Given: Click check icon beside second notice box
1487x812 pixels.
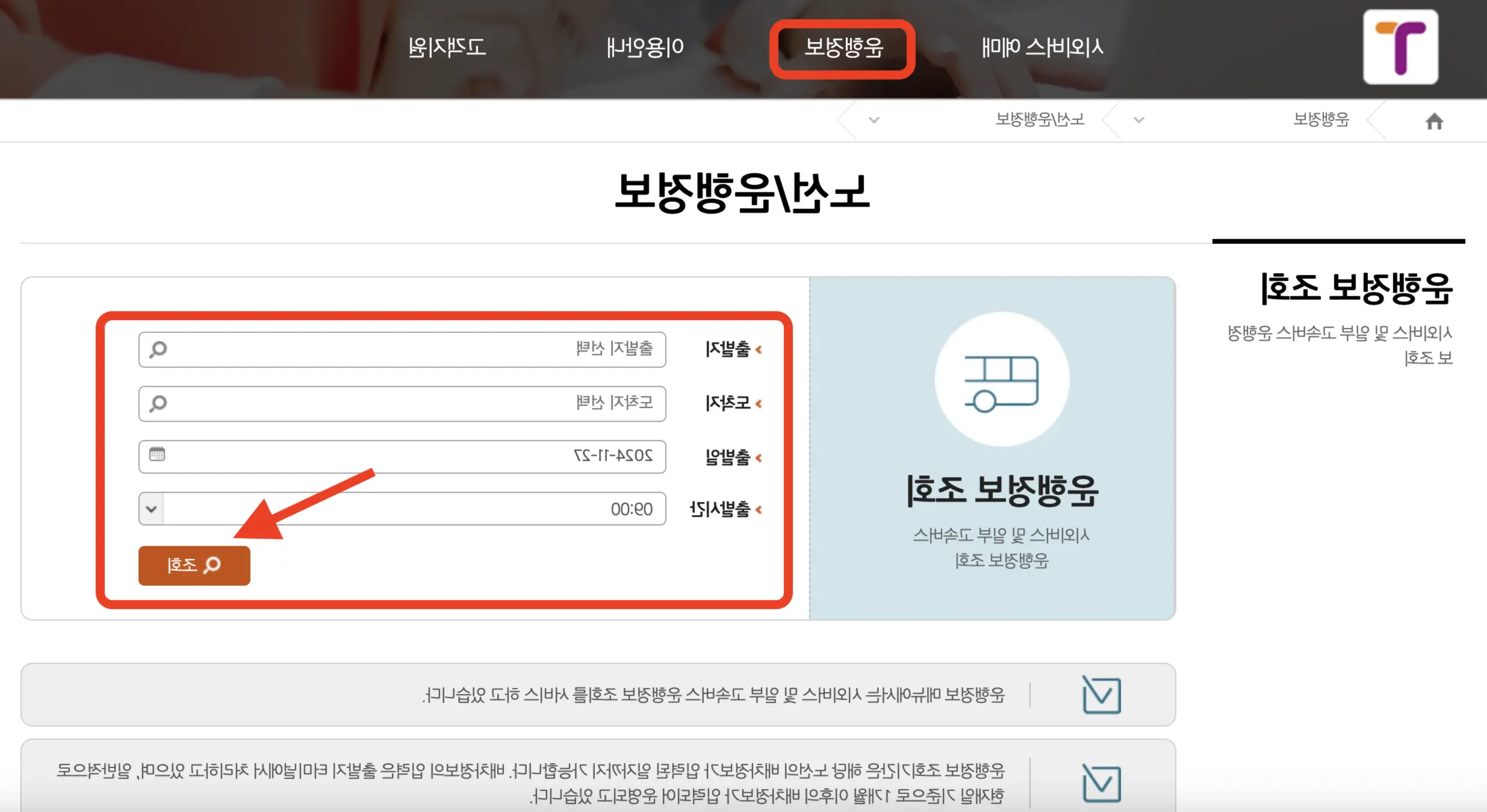Looking at the screenshot, I should (1101, 783).
